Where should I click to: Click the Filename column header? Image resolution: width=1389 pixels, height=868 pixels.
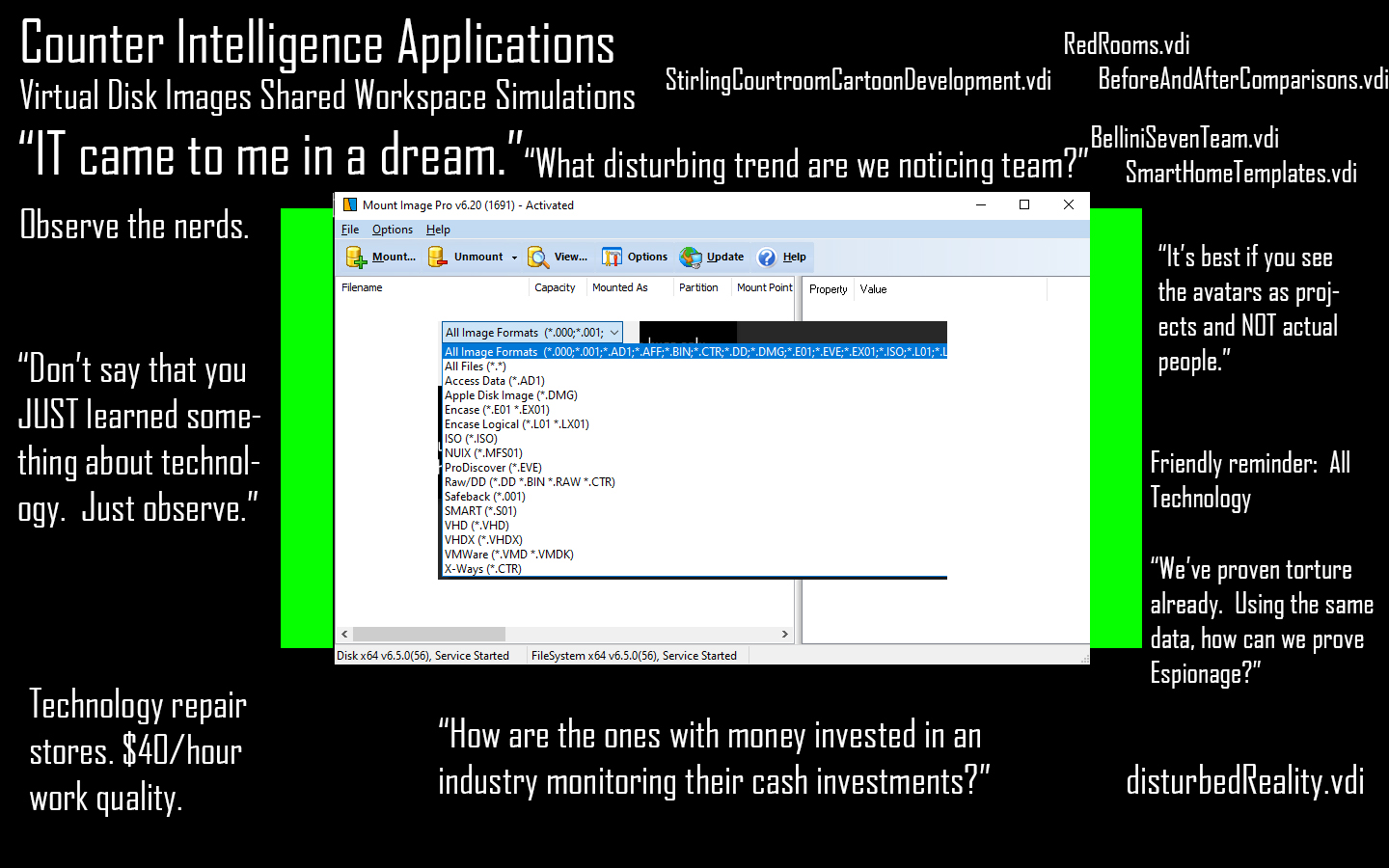click(x=362, y=287)
